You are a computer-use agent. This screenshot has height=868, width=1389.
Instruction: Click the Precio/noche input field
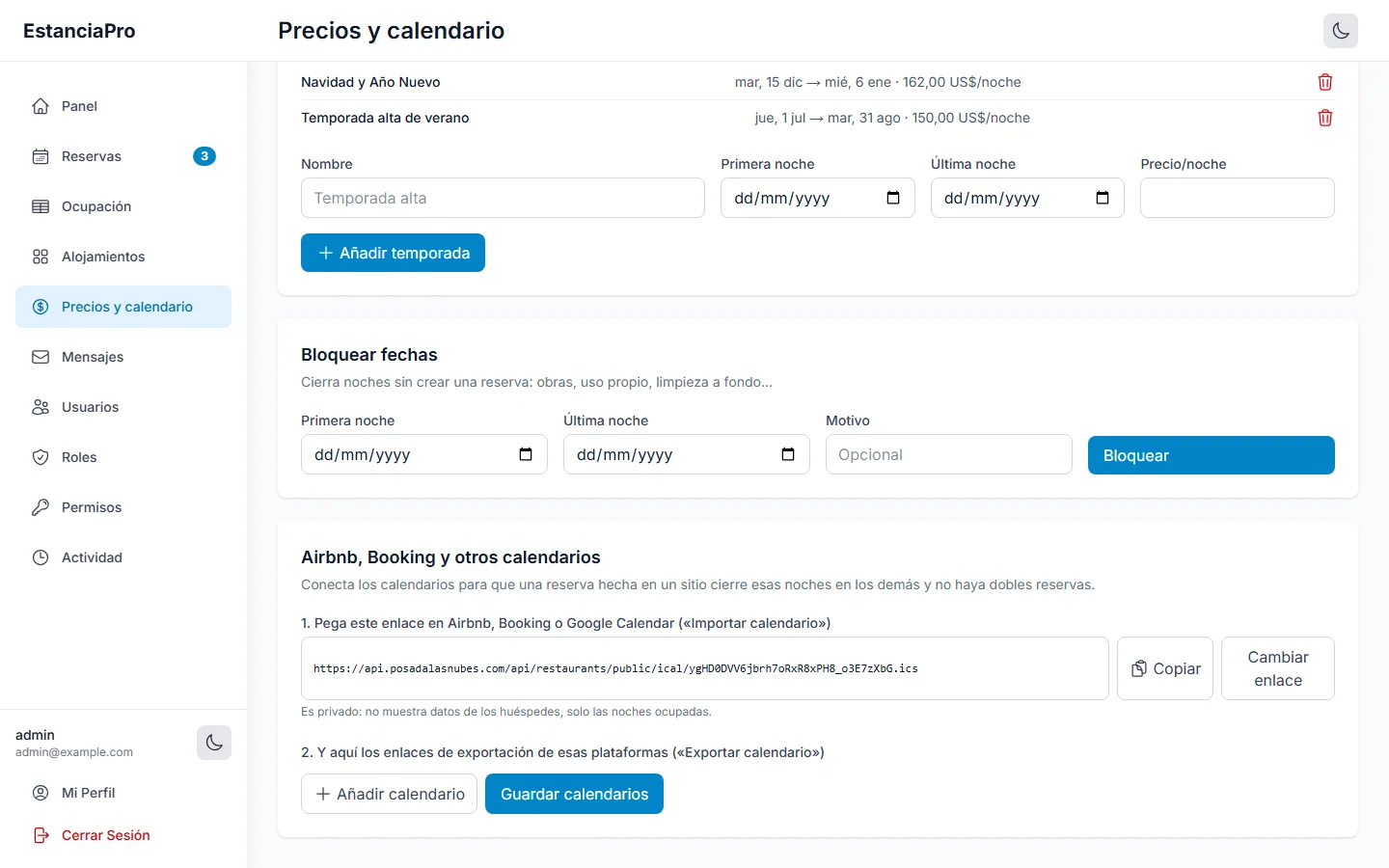tap(1238, 198)
